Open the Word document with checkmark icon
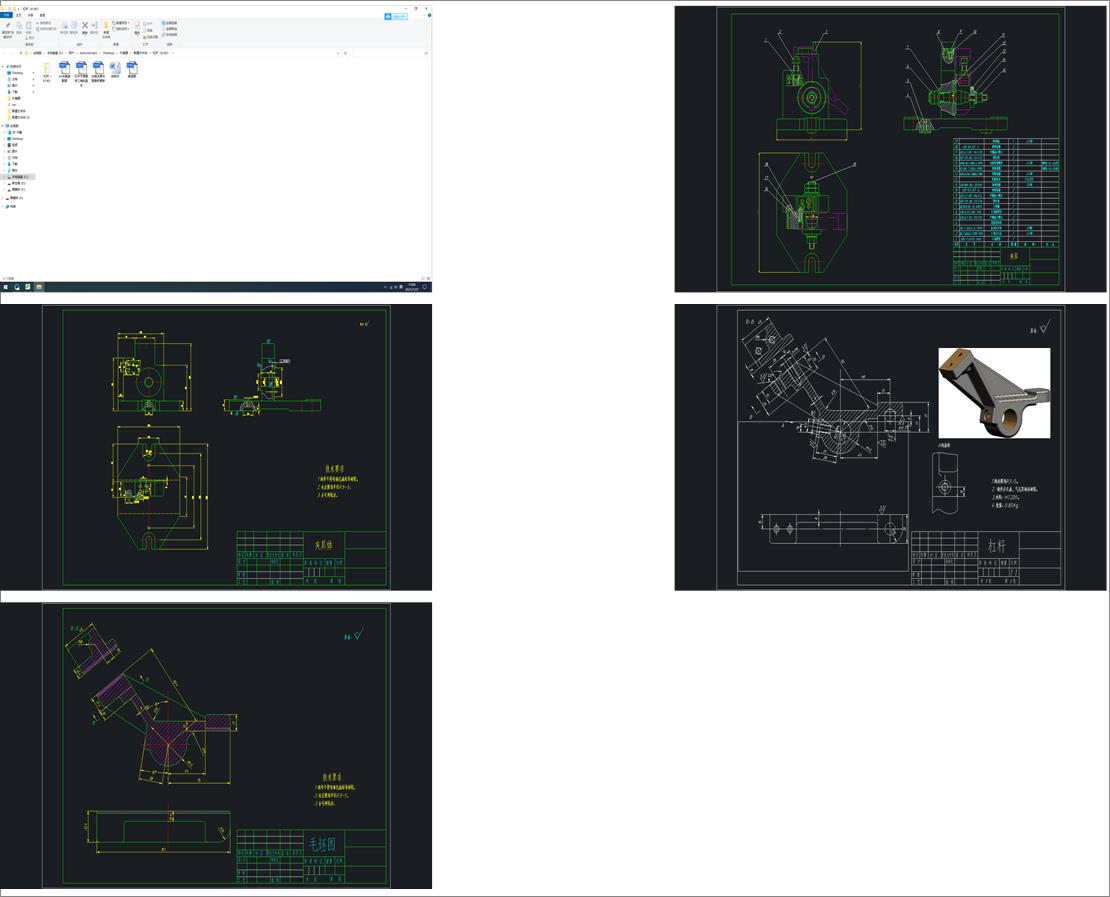1110x897 pixels. [x=115, y=70]
